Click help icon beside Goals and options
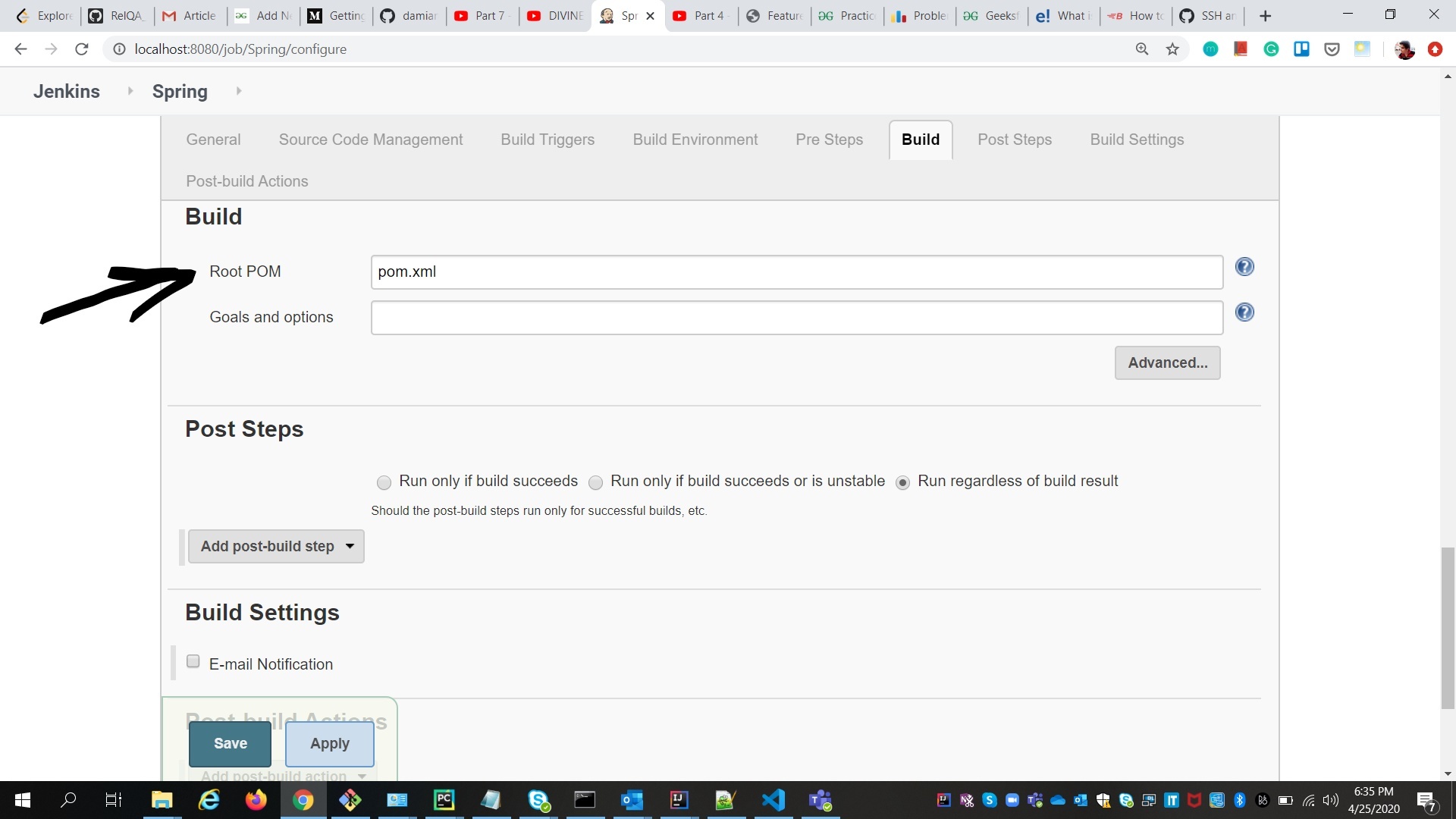 point(1244,312)
